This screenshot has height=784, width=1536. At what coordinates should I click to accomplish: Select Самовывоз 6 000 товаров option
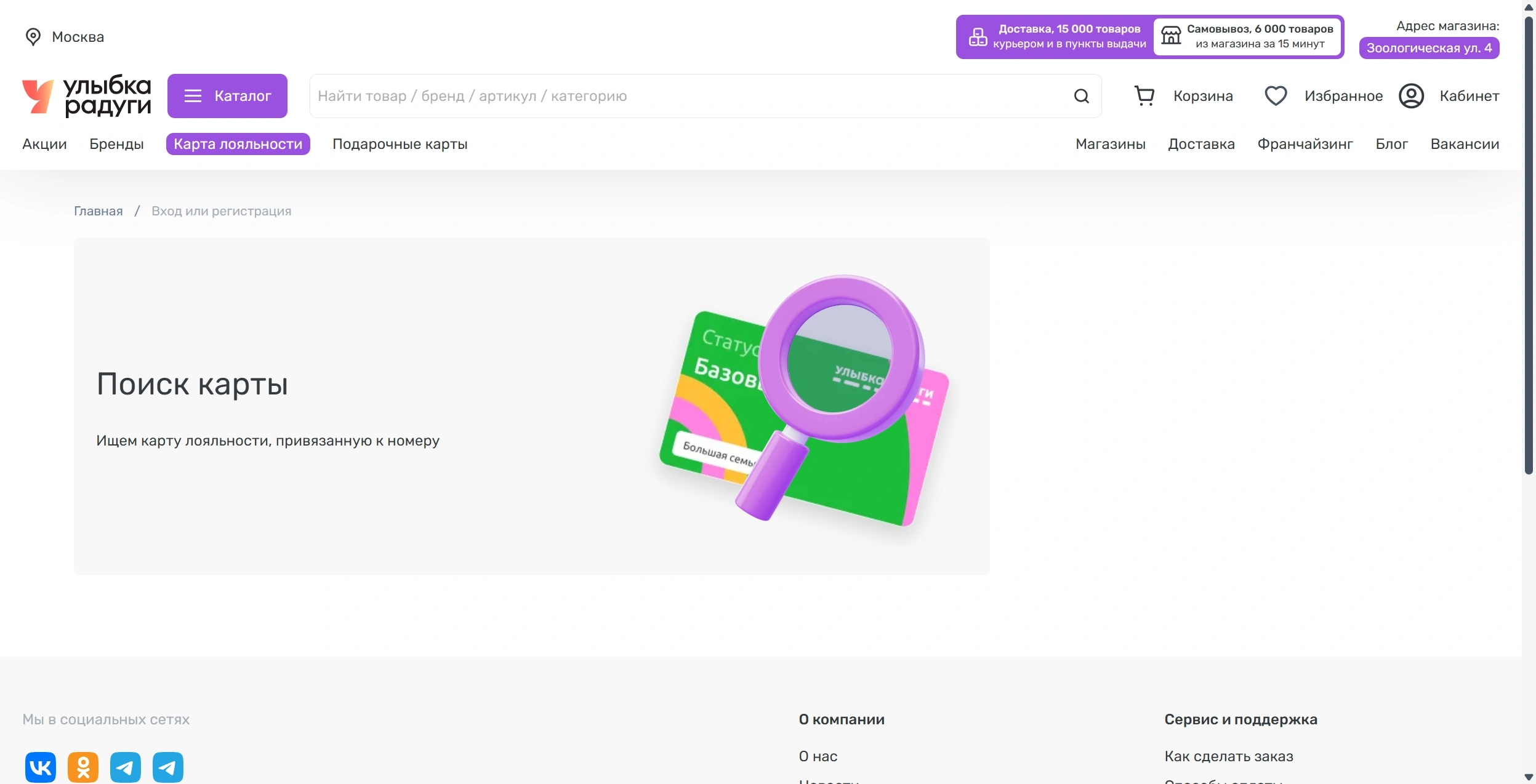pos(1247,36)
